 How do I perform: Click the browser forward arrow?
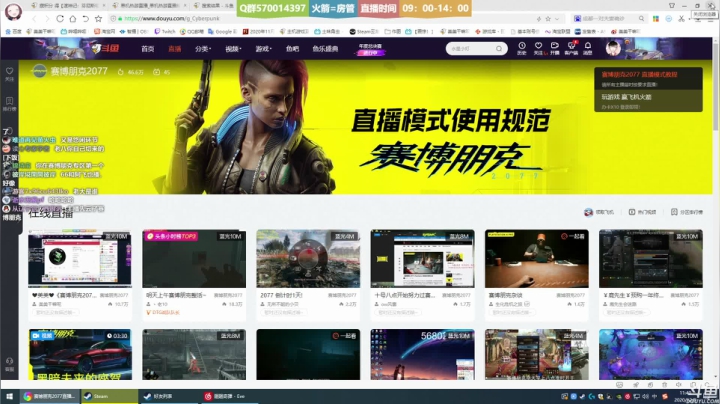coord(47,19)
